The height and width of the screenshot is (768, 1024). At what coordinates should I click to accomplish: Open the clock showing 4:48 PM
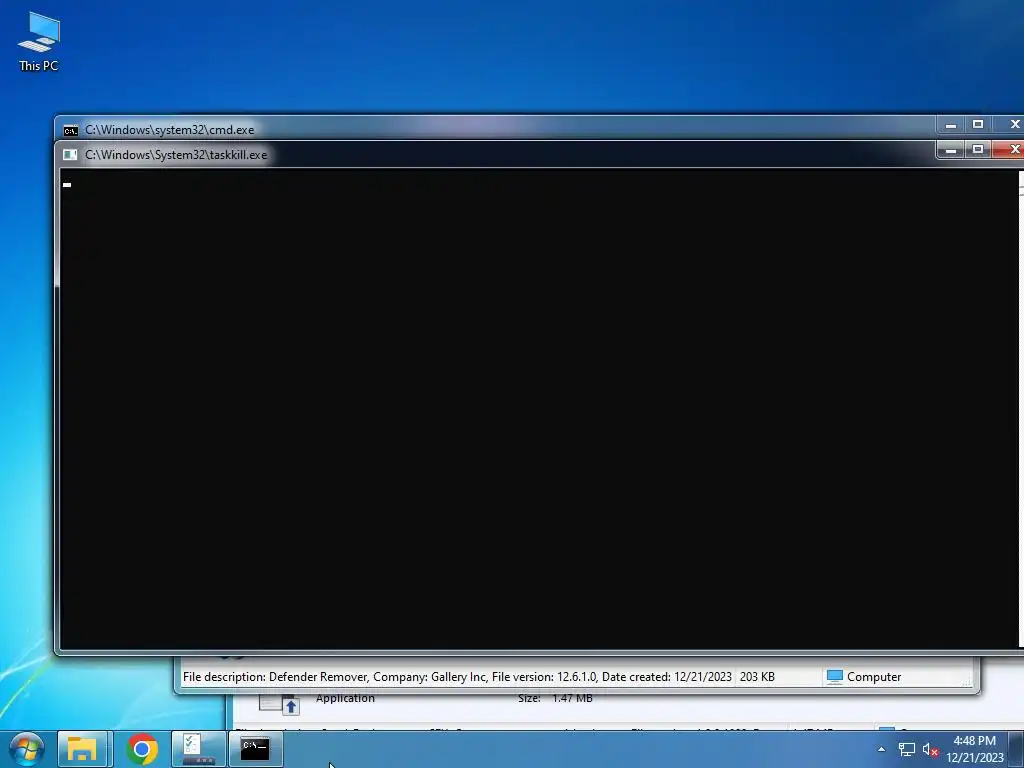click(x=974, y=749)
